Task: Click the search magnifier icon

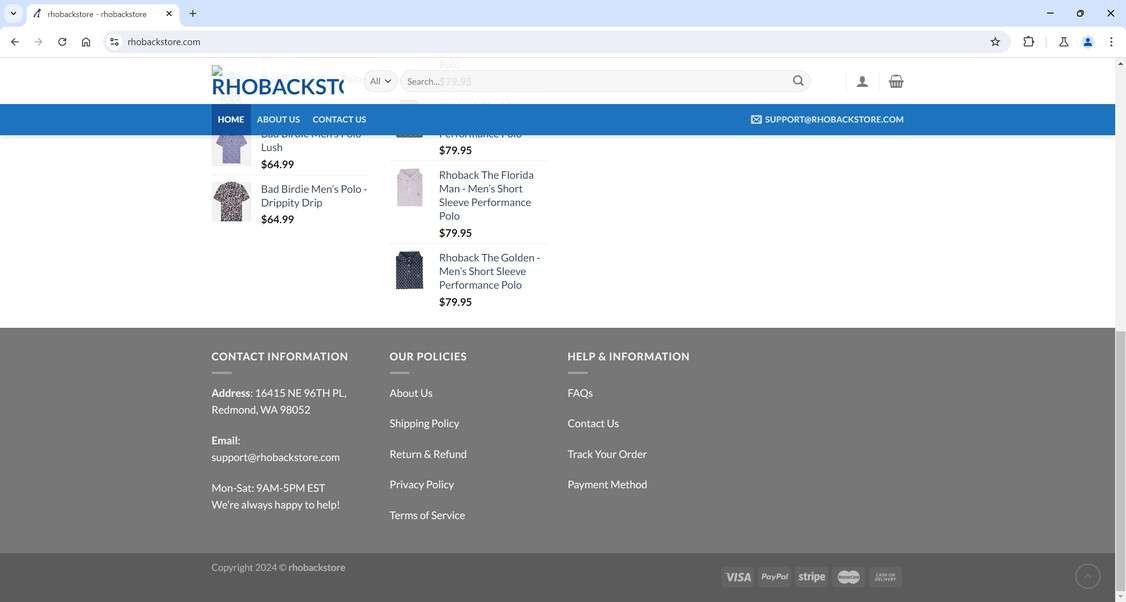Action: click(798, 81)
